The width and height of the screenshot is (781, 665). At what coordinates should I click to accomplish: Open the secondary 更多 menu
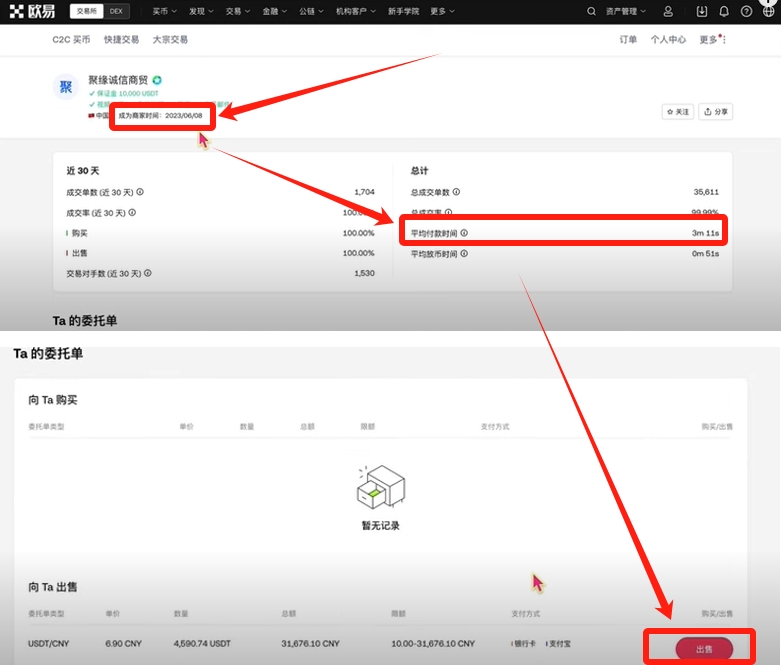pyautogui.click(x=709, y=39)
